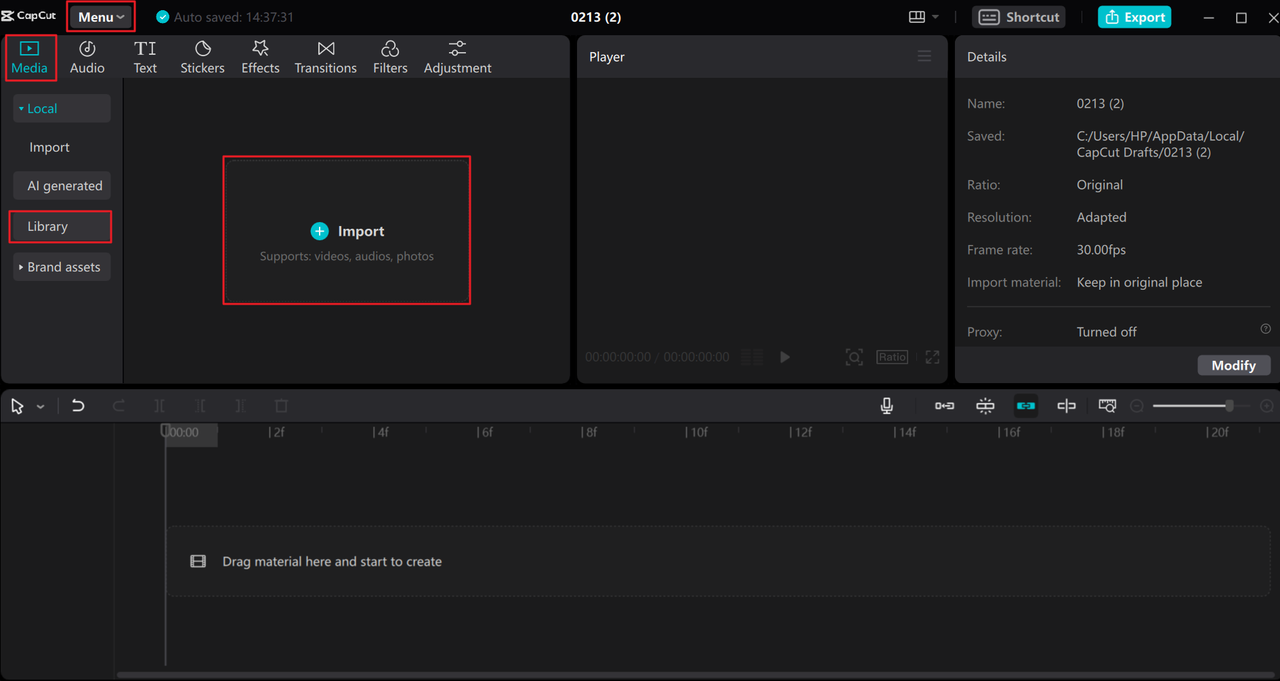
Task: Click the central Import media area
Action: (x=347, y=230)
